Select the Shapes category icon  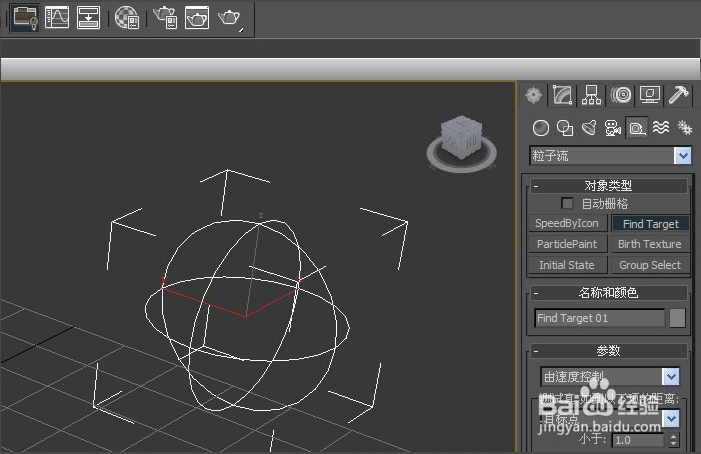point(565,128)
